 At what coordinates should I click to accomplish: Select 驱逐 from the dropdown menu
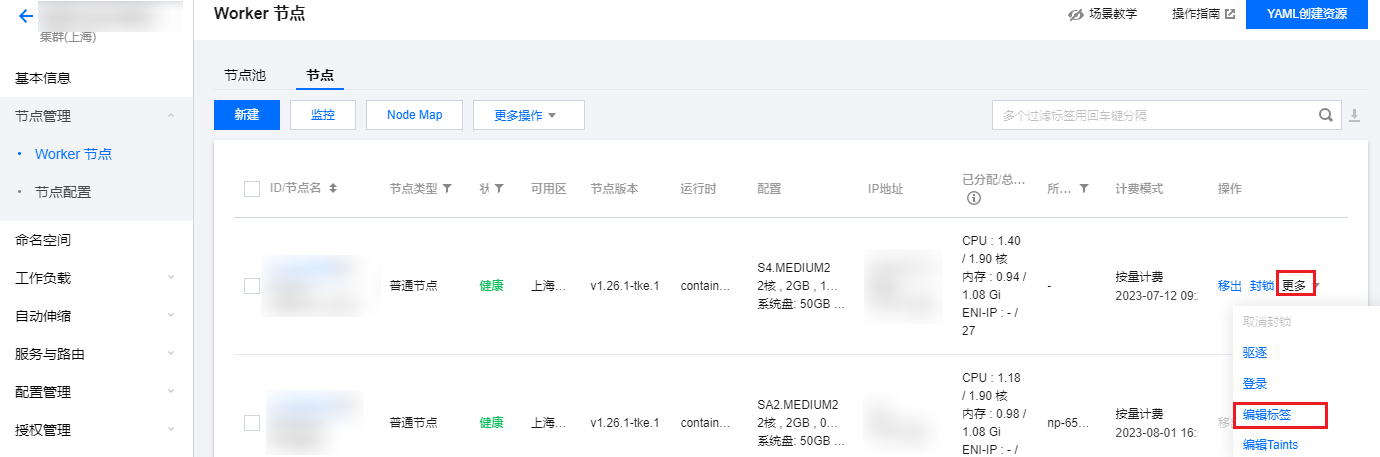[x=1255, y=353]
